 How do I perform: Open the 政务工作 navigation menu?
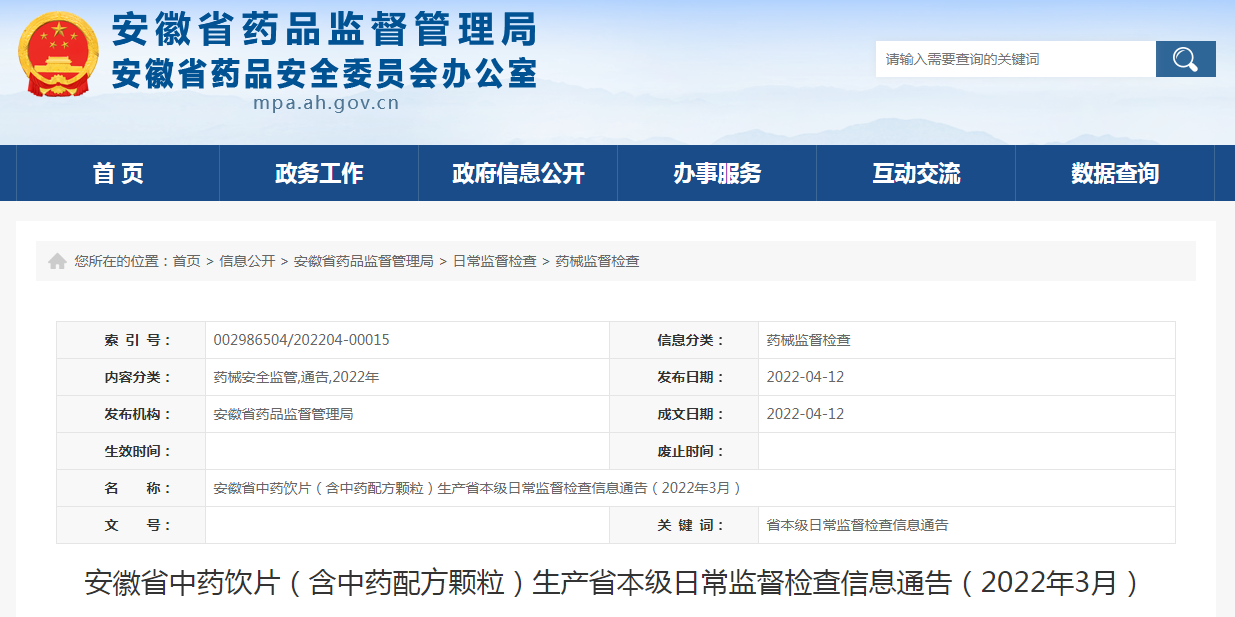tap(319, 173)
